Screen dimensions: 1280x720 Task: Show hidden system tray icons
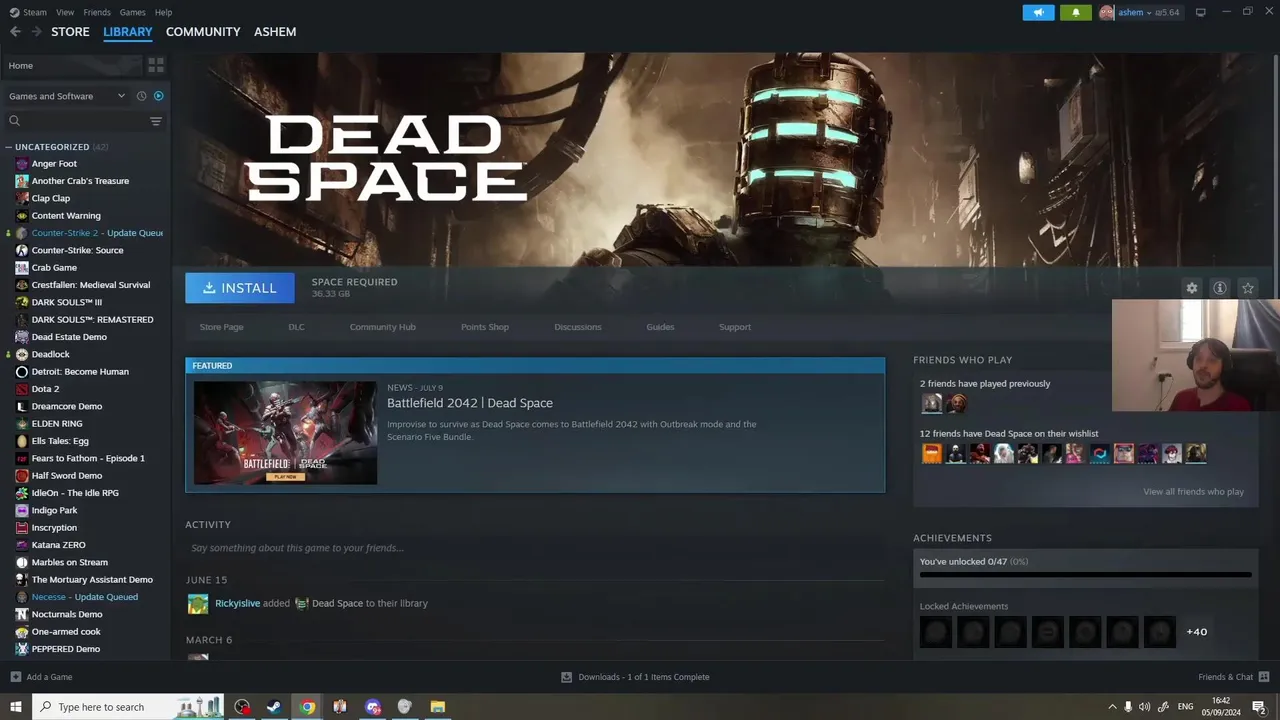pos(1112,707)
